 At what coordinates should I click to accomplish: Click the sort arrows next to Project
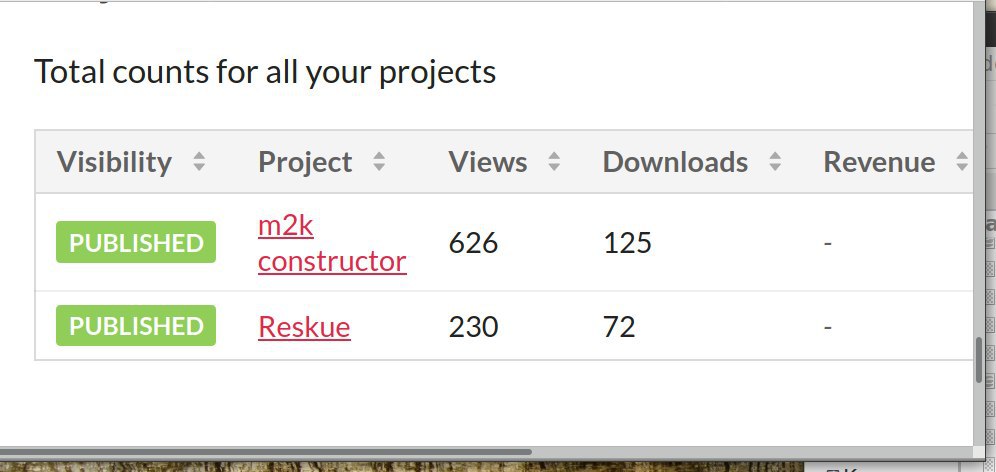click(379, 162)
